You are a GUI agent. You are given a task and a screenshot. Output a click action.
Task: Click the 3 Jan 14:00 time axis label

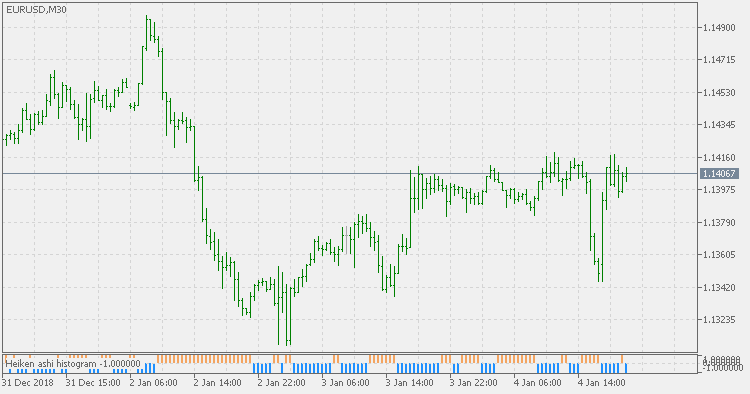(409, 383)
